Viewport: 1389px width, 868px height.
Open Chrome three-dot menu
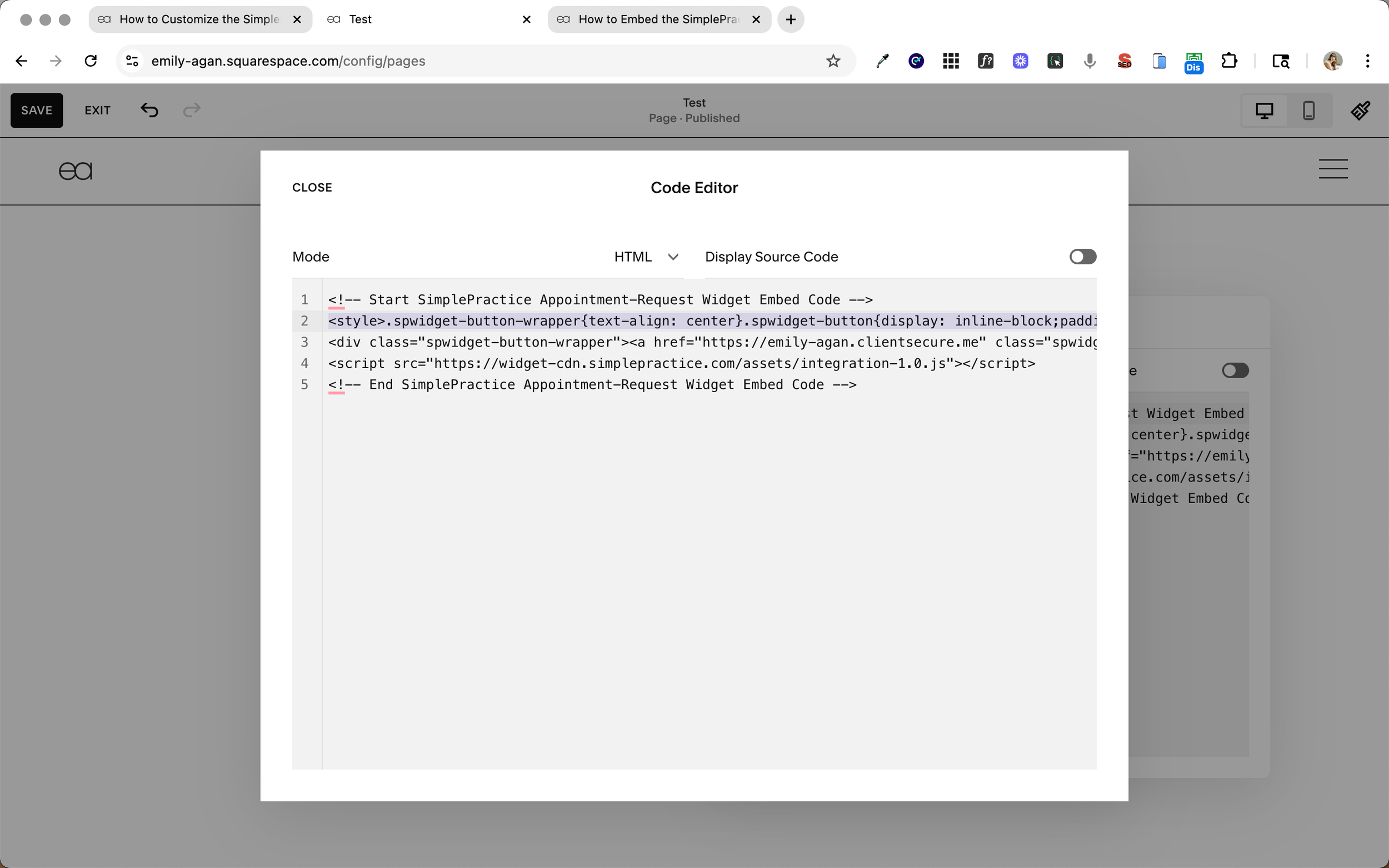1367,61
